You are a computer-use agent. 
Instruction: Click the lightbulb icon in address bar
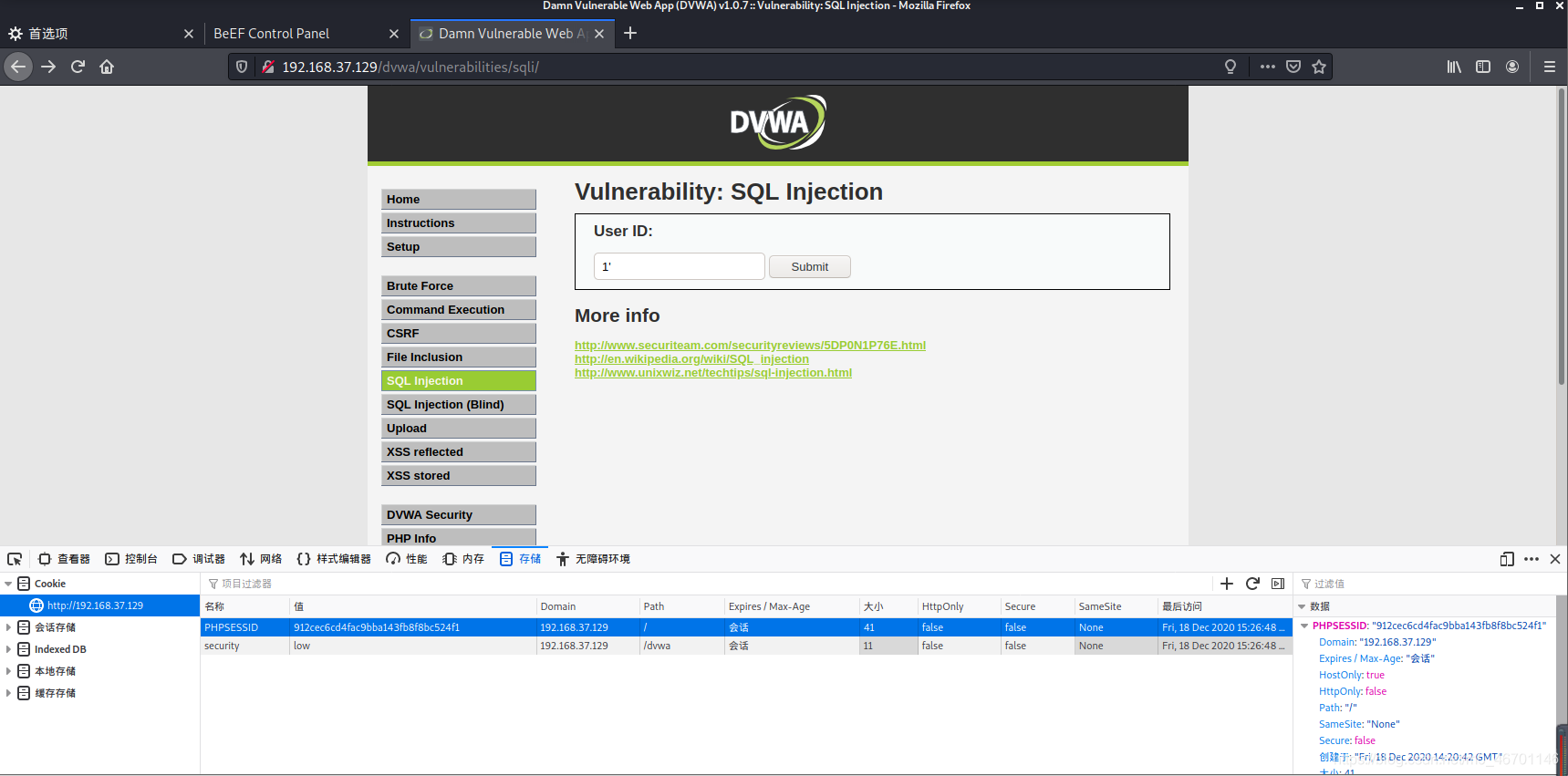coord(1231,67)
